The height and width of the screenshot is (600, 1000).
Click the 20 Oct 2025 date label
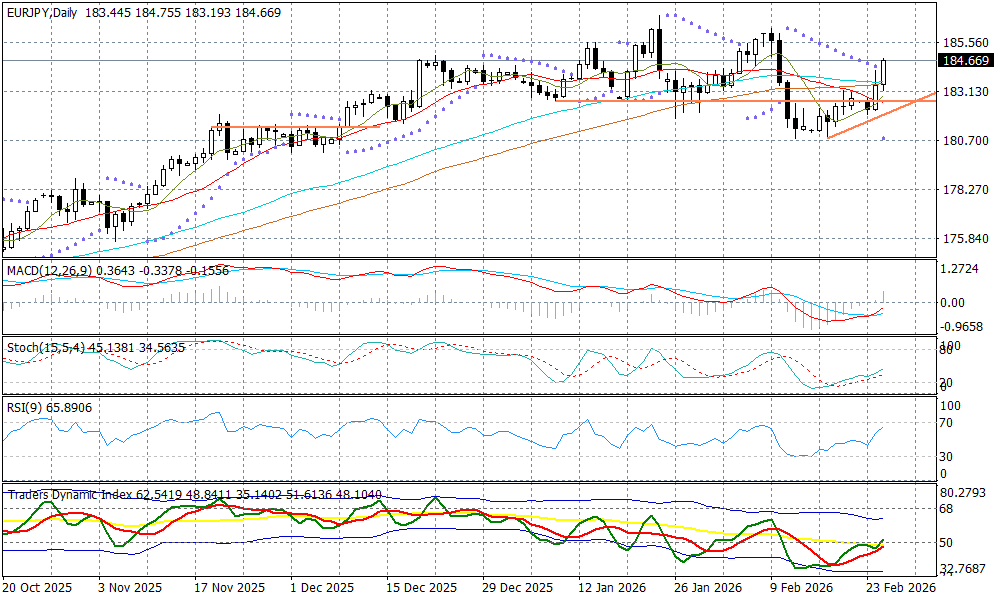pos(38,589)
